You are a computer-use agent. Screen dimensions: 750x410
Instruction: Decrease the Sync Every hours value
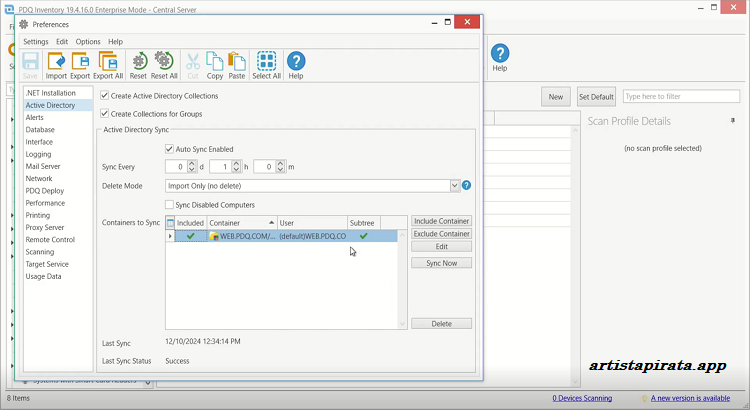coord(236,169)
